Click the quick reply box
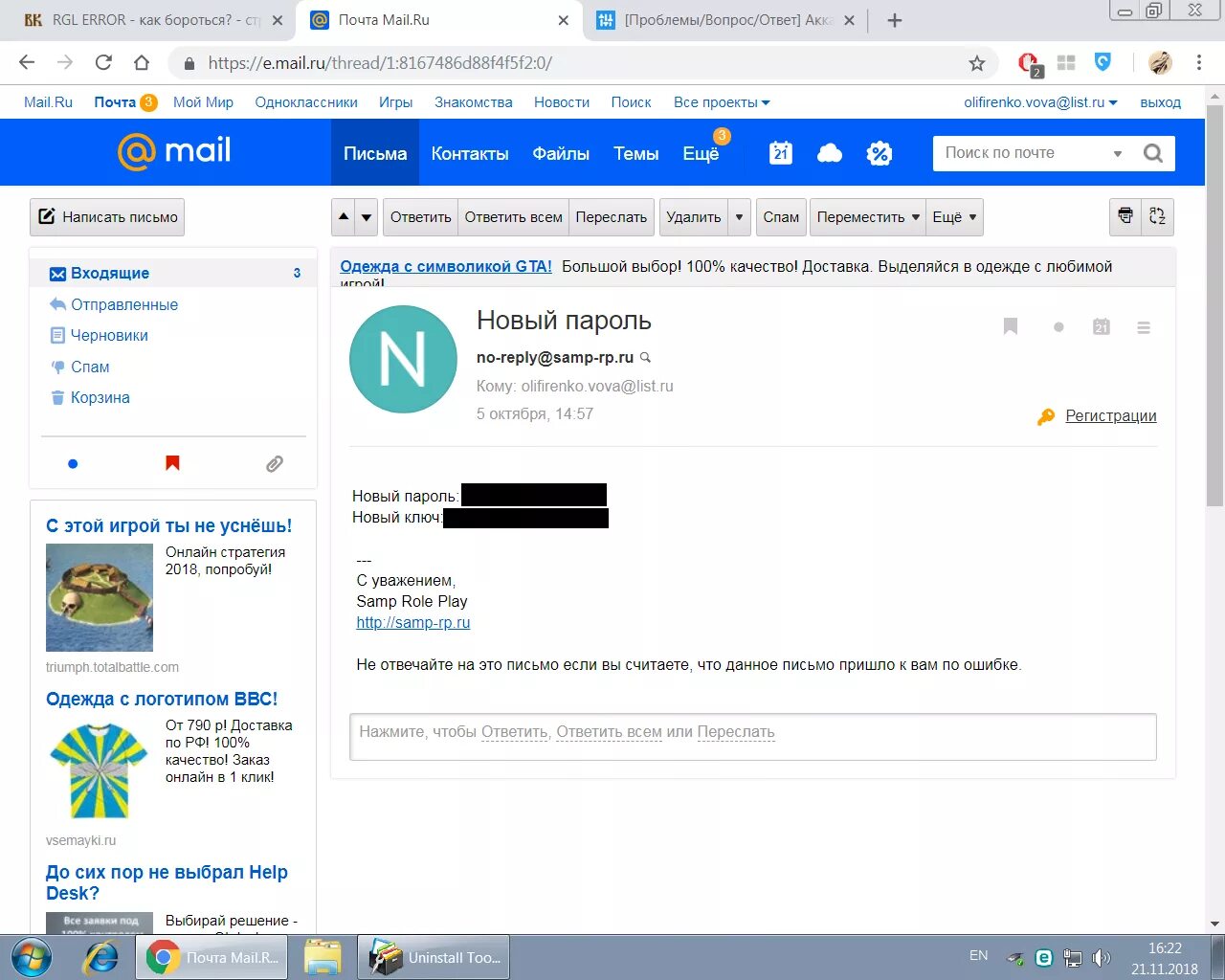 coord(753,737)
